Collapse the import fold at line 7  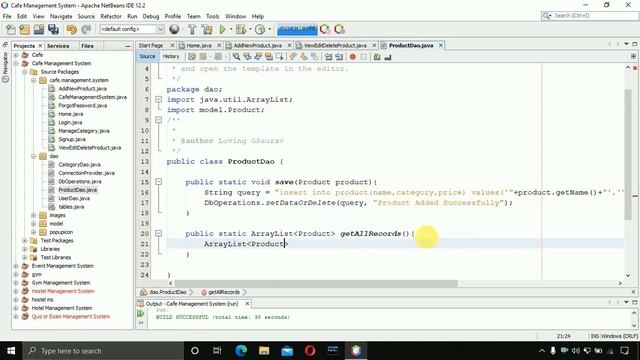tap(158, 99)
